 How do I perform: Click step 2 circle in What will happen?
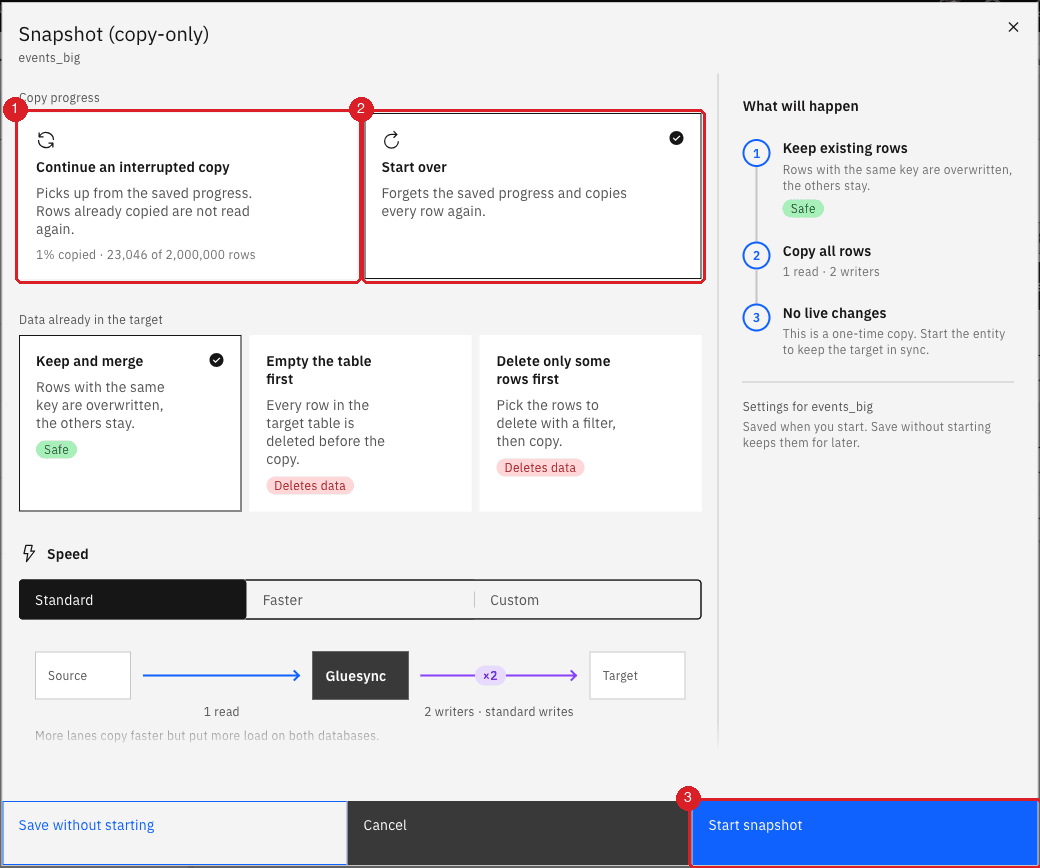click(756, 255)
